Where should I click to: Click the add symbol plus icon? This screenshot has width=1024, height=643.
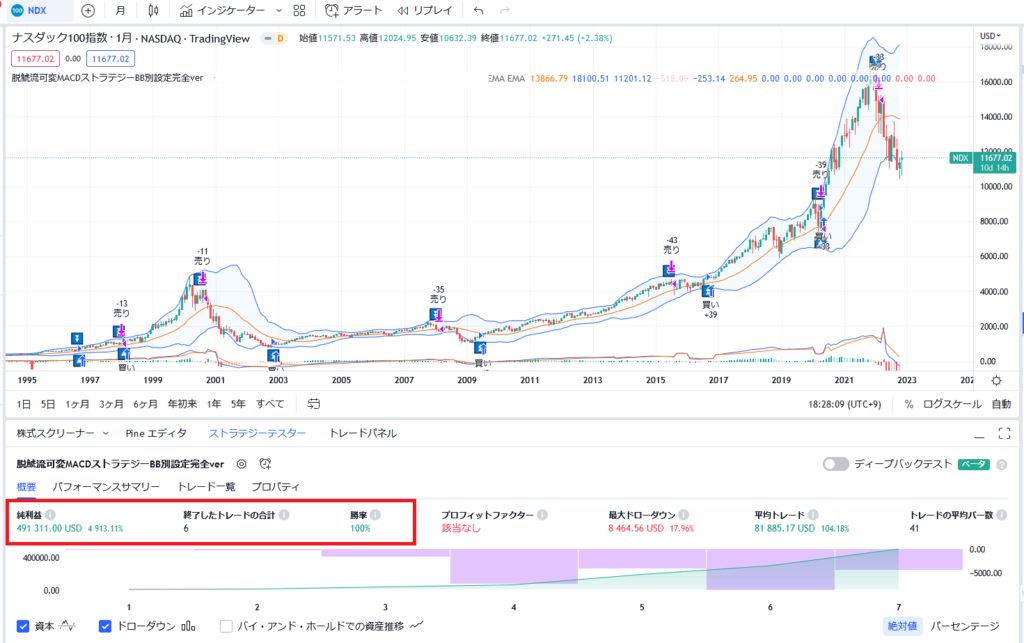[x=88, y=10]
